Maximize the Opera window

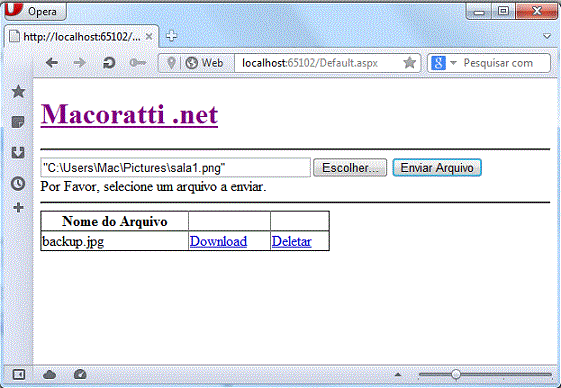[x=503, y=11]
